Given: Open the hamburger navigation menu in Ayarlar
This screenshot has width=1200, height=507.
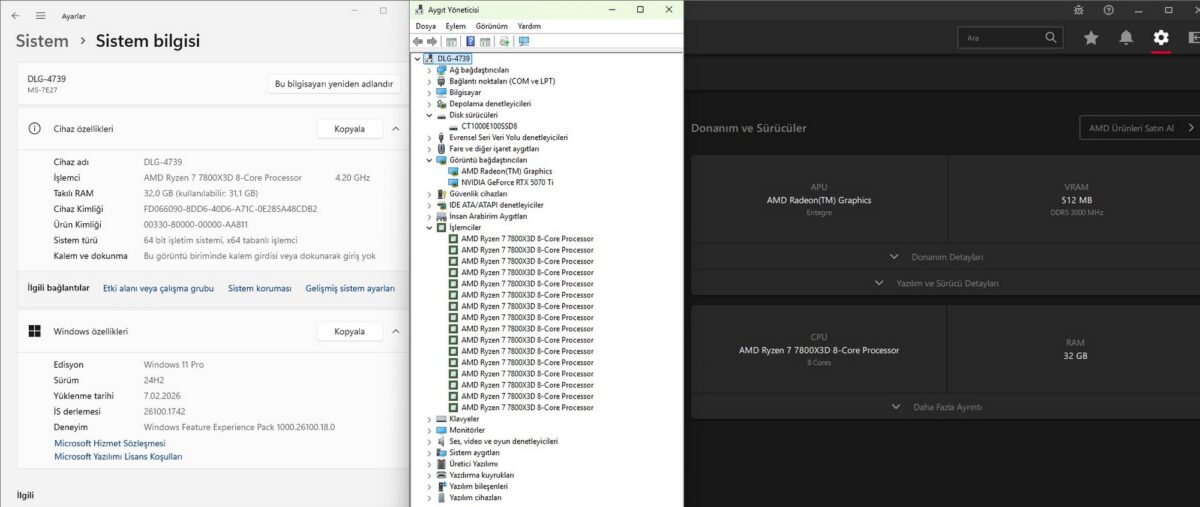Looking at the screenshot, I should (x=40, y=16).
